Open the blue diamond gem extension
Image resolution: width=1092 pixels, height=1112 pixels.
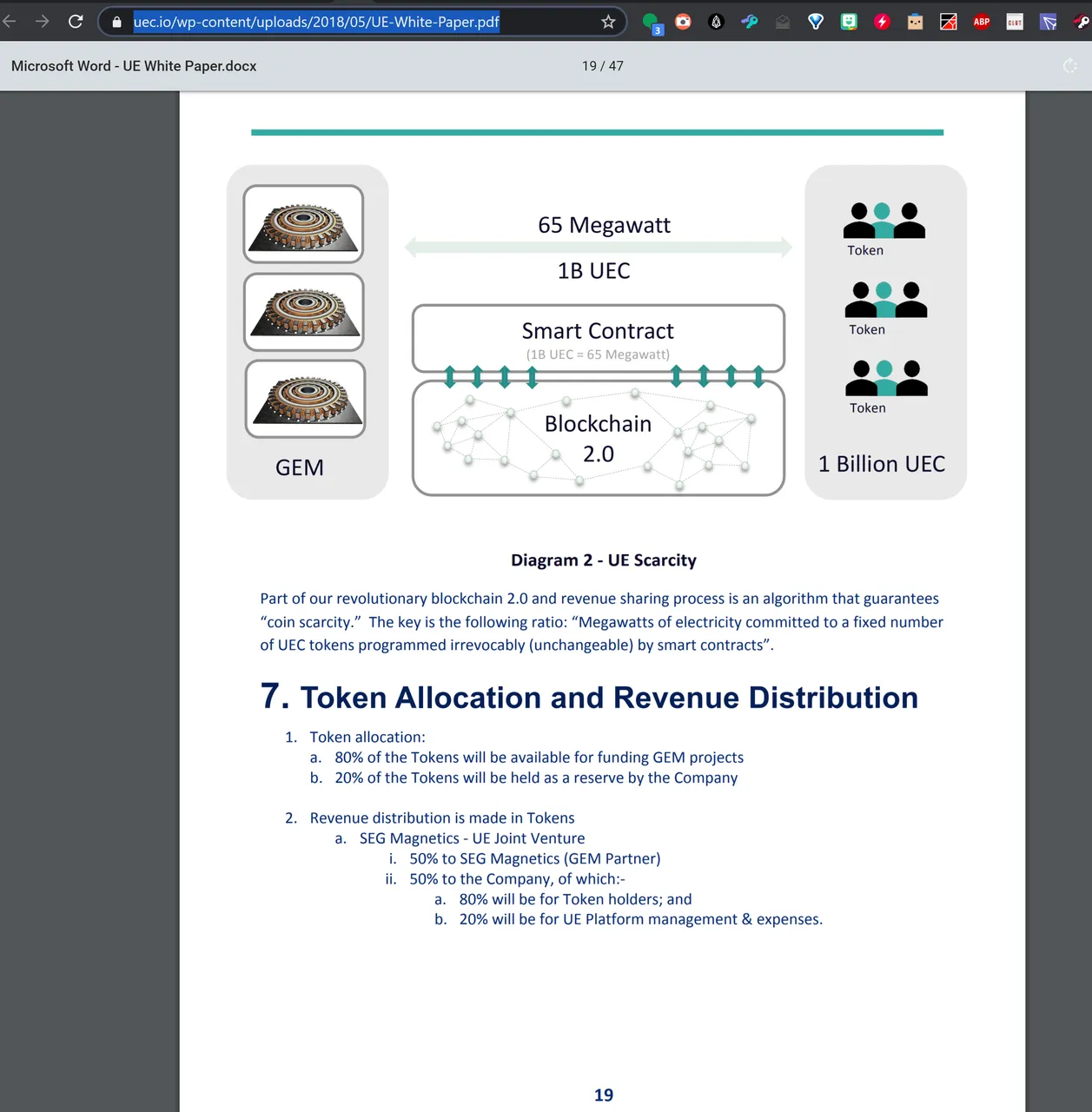(816, 22)
